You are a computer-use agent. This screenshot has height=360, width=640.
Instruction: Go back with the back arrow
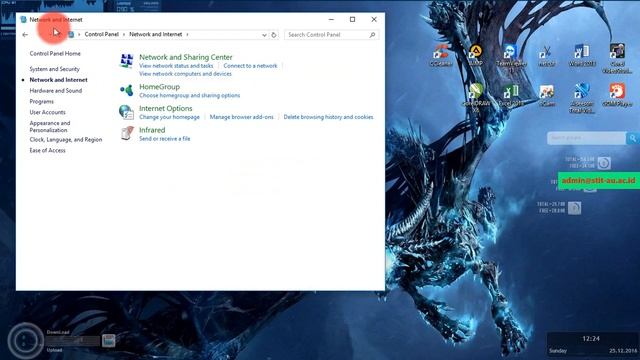coord(25,35)
